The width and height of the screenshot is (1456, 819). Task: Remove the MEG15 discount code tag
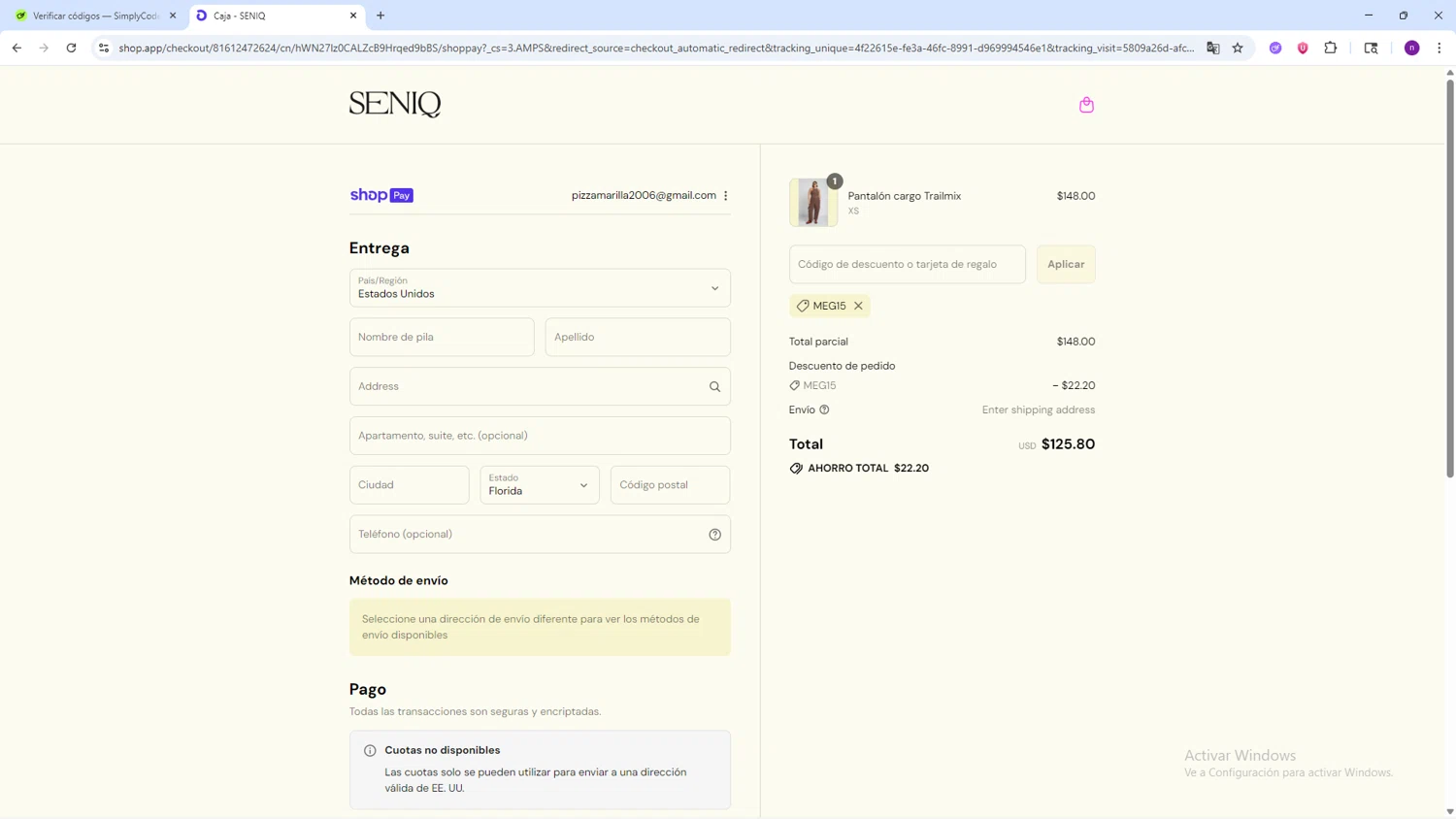[858, 306]
